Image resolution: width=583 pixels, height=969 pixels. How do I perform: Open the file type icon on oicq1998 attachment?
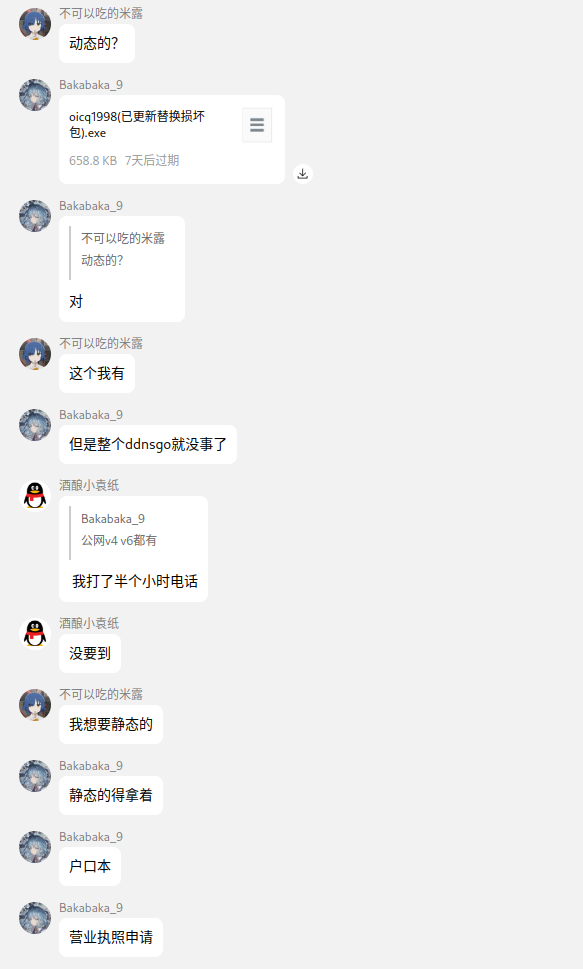pyautogui.click(x=257, y=125)
